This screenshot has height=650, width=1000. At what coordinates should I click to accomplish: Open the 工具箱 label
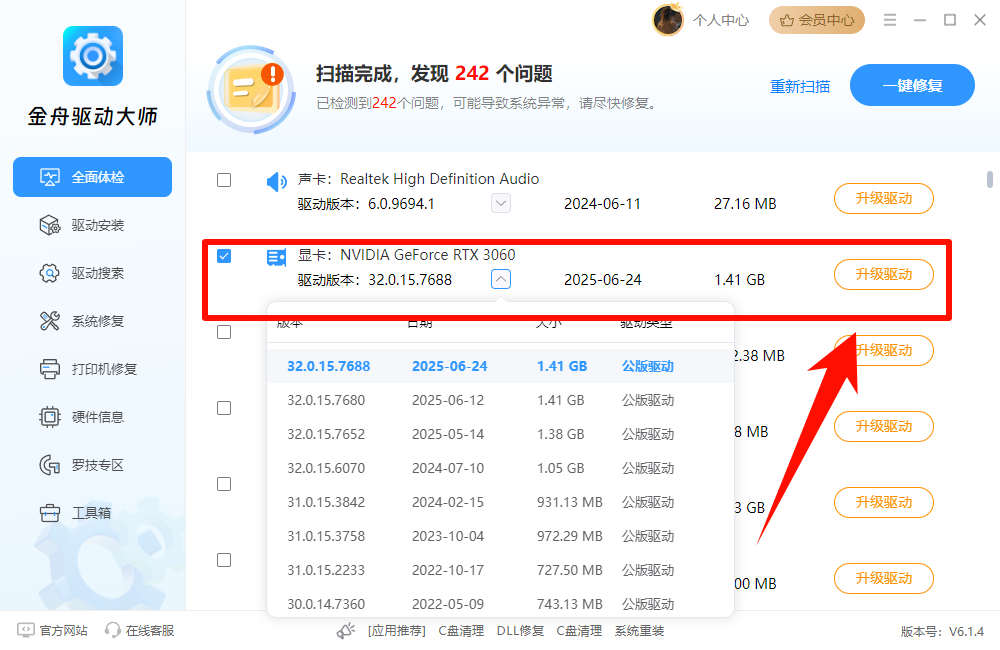[x=91, y=513]
